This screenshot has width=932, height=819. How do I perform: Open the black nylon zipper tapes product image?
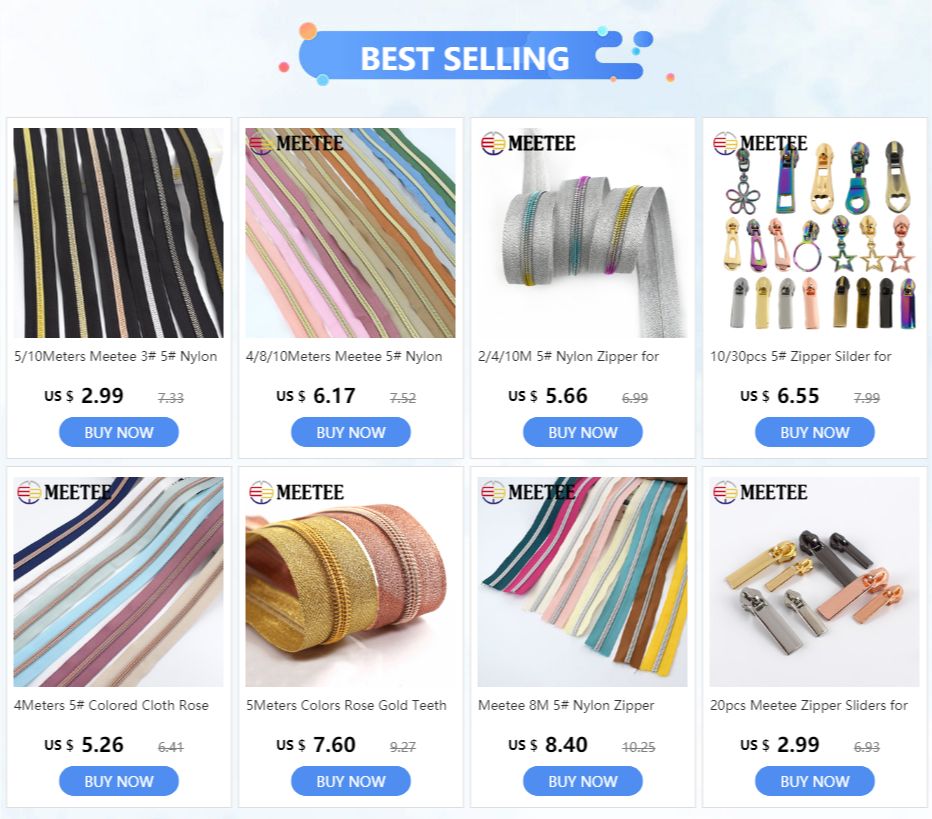[x=118, y=233]
